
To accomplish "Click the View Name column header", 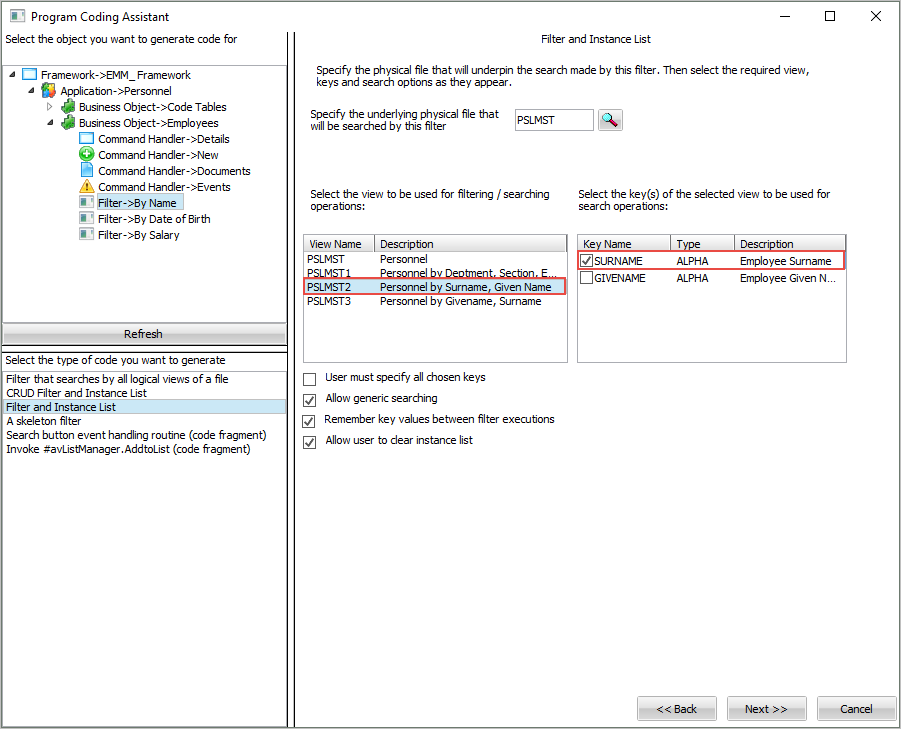I will pyautogui.click(x=339, y=244).
